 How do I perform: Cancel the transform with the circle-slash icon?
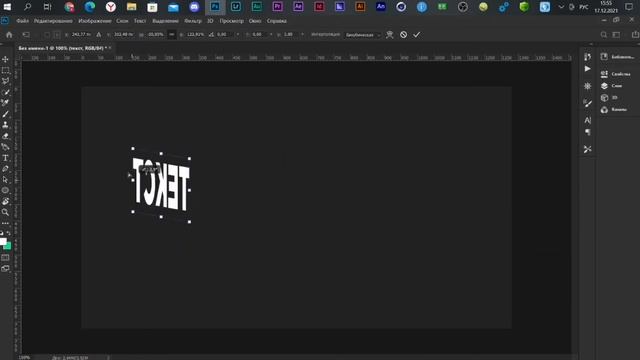pos(403,35)
